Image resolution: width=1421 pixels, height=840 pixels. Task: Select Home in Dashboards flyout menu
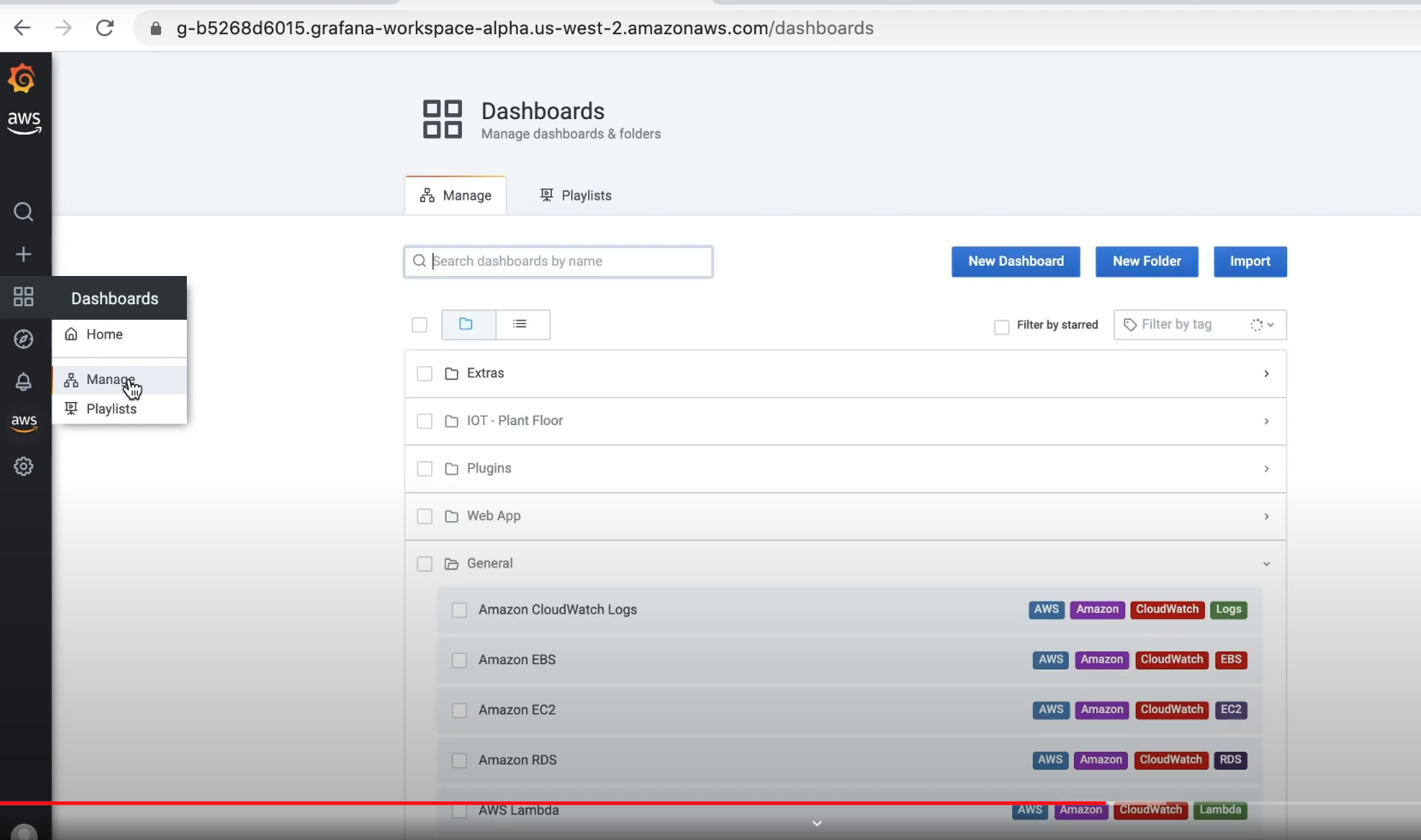coord(119,334)
